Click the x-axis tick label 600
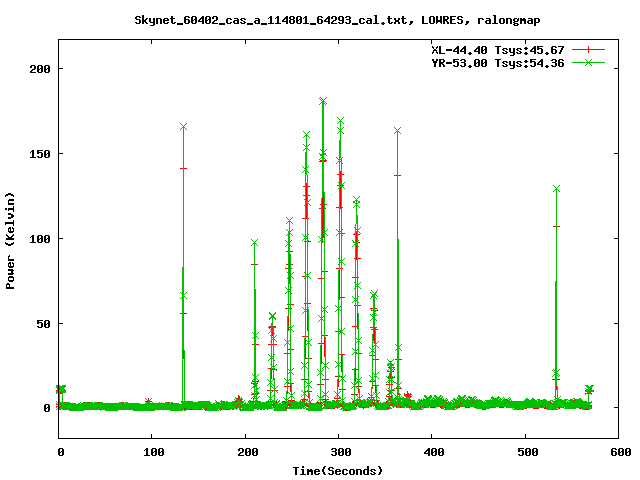 621,452
